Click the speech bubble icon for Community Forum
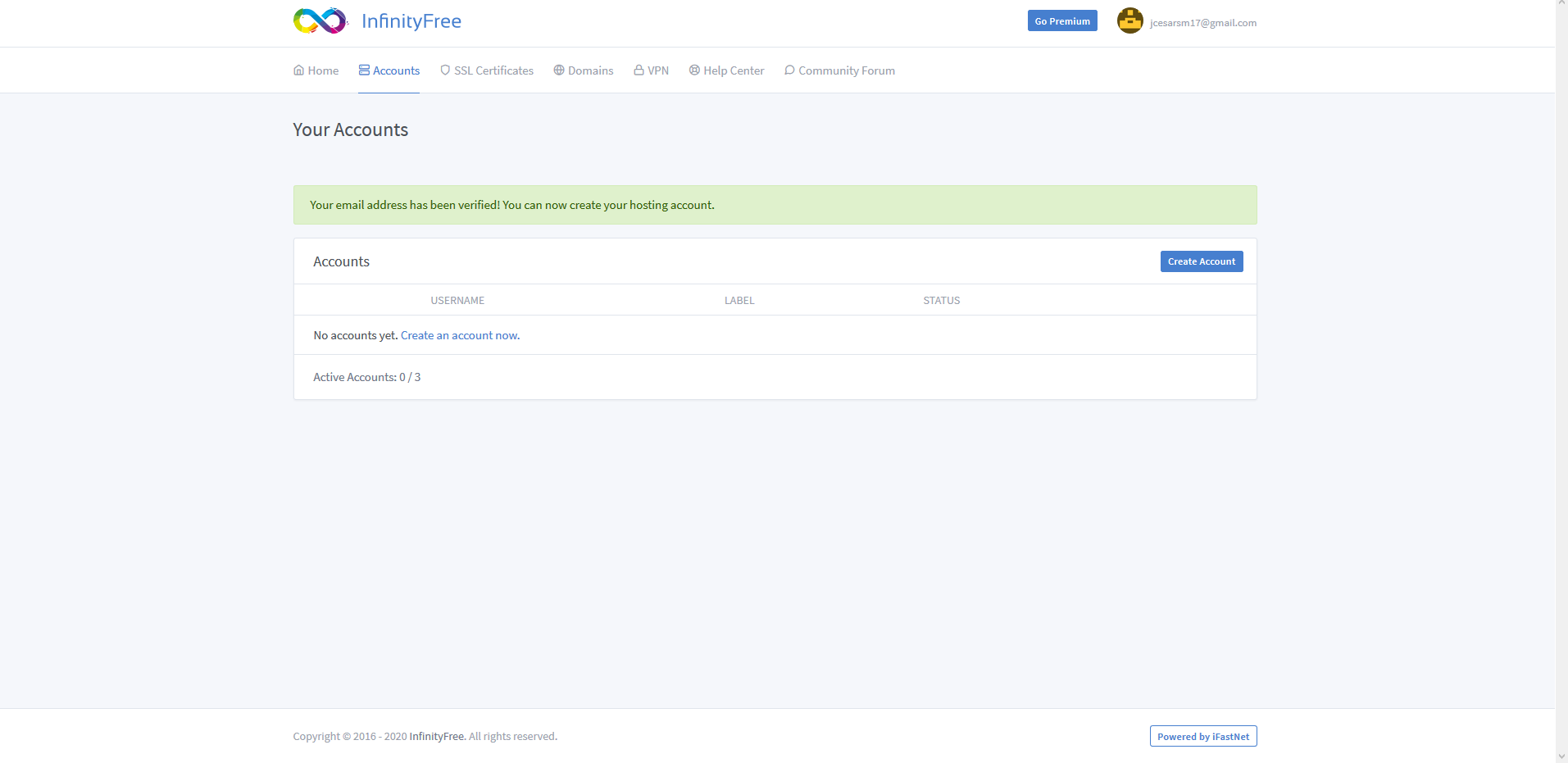This screenshot has height=763, width=1568. [x=789, y=70]
